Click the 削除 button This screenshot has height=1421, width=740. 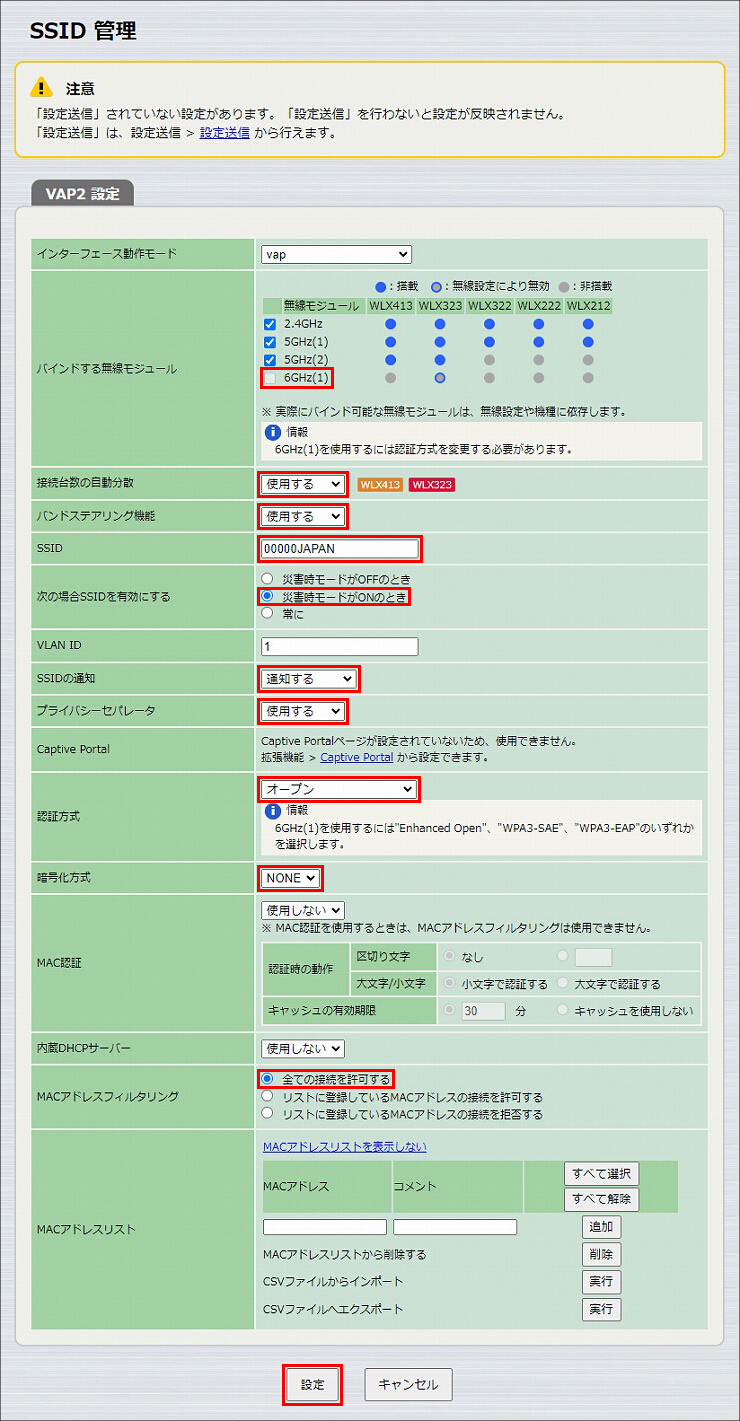tap(601, 1254)
